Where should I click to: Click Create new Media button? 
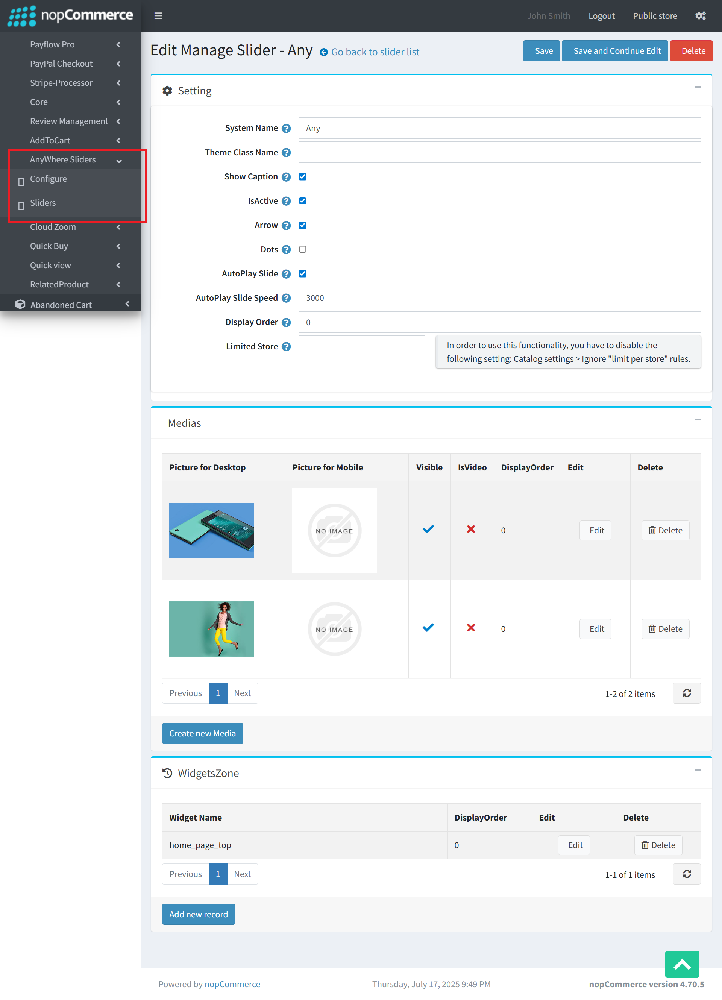point(202,733)
